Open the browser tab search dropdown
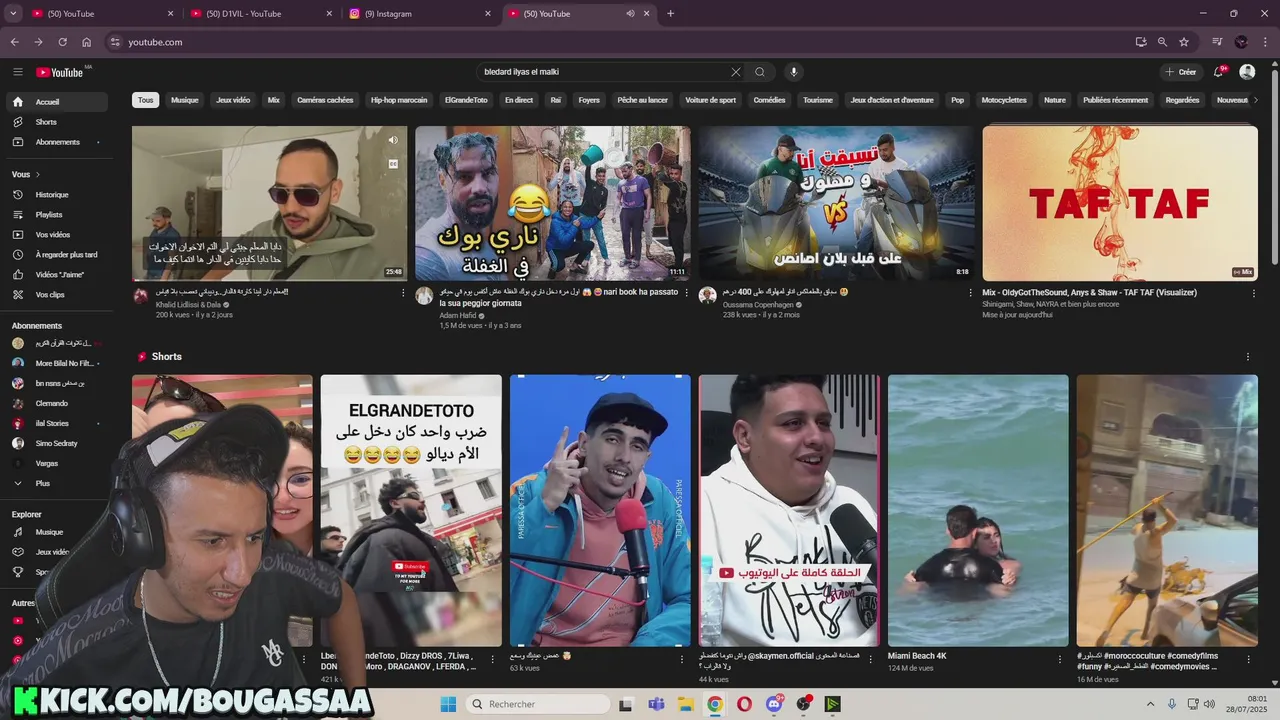The height and width of the screenshot is (720, 1280). tap(13, 14)
